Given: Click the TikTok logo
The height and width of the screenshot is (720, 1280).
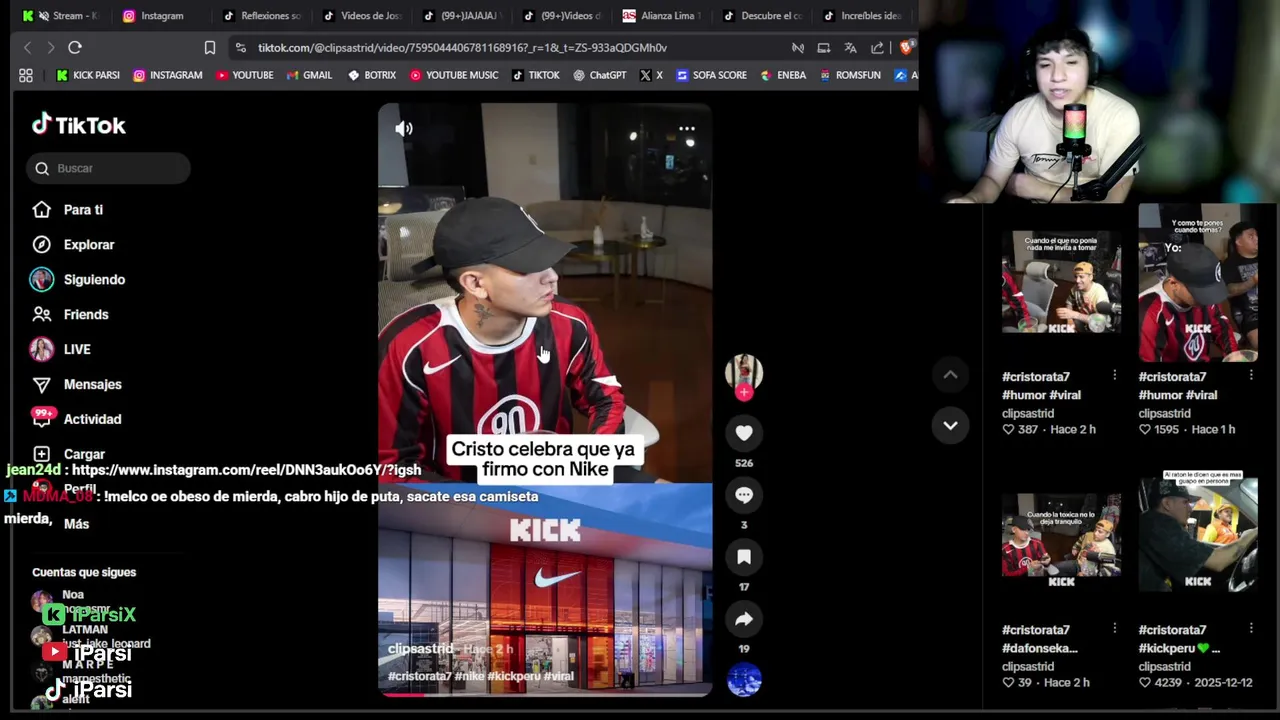Looking at the screenshot, I should click(x=79, y=125).
